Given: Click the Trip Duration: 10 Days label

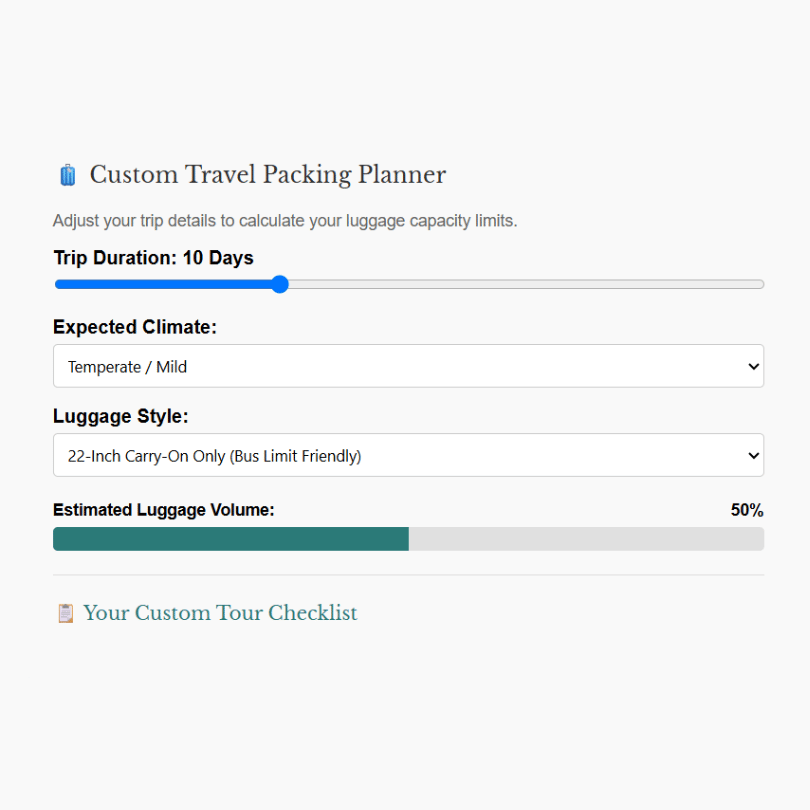Looking at the screenshot, I should click(153, 258).
